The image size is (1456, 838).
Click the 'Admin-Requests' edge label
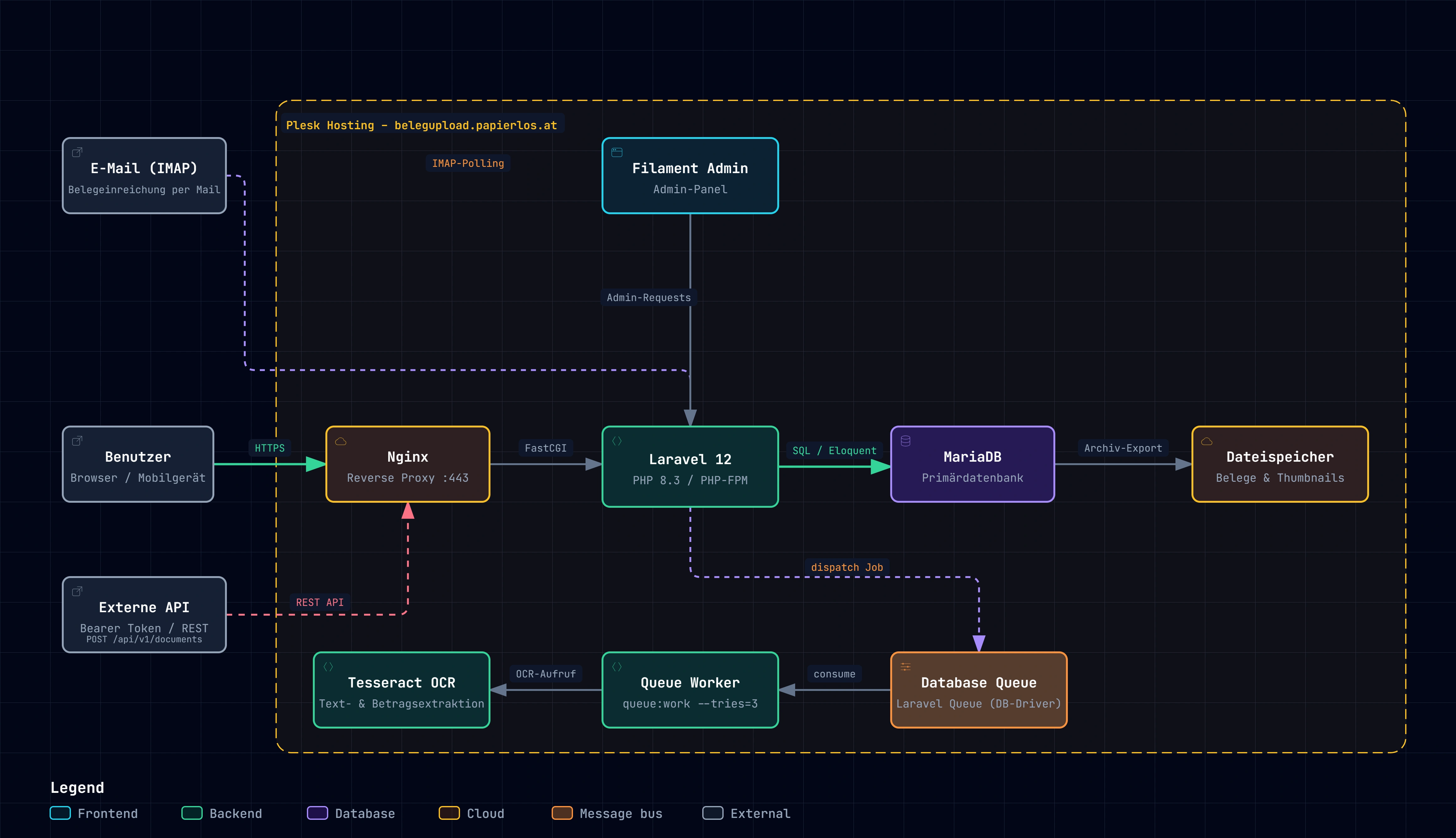point(648,298)
